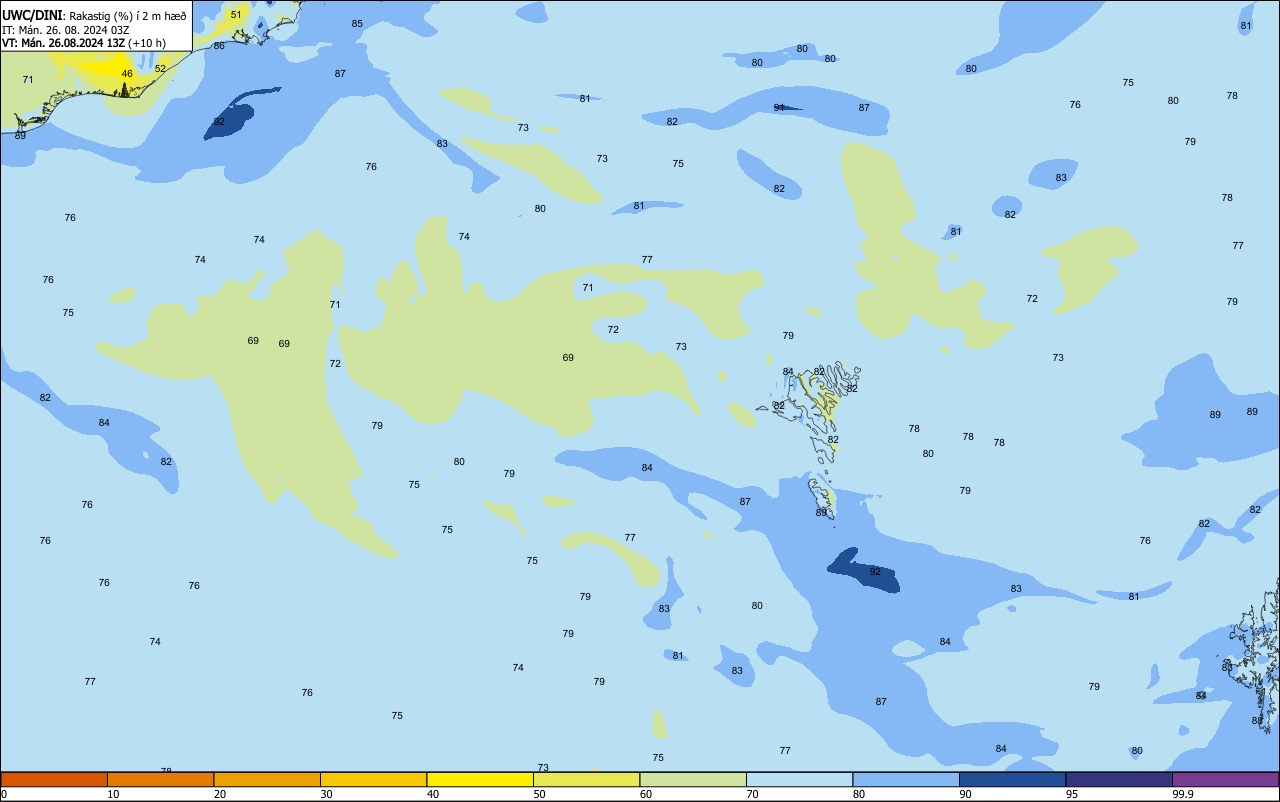This screenshot has width=1280, height=802.
Task: Pick the 20–30 legend color block
Action: (267, 779)
